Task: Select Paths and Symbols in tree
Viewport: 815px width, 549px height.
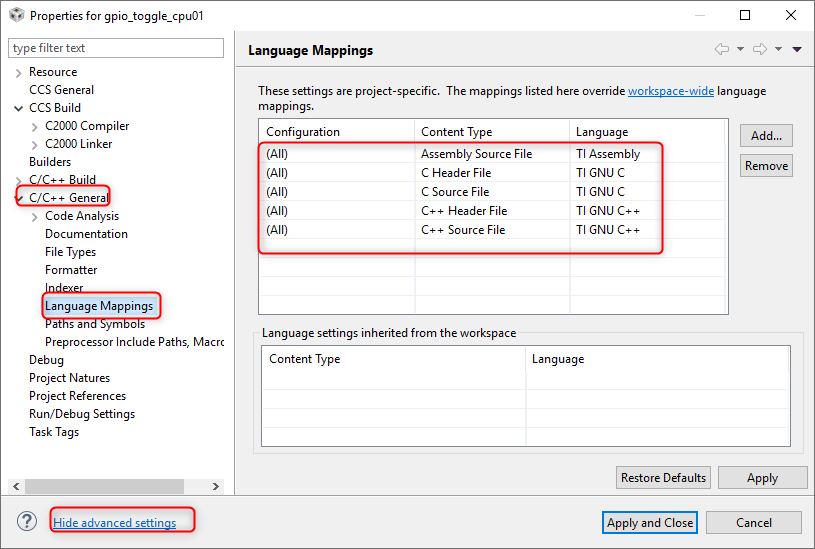Action: coord(95,324)
